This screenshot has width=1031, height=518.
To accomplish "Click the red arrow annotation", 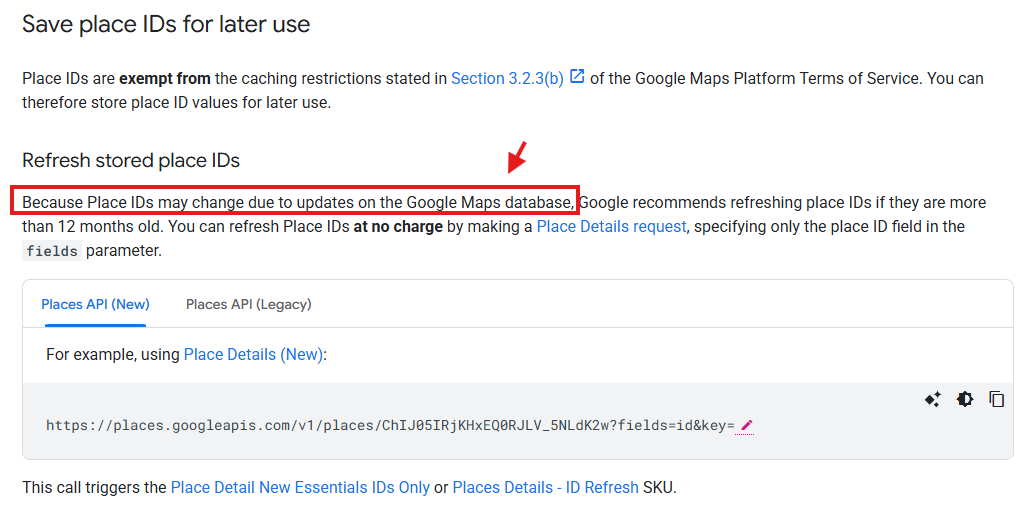I will tap(517, 158).
